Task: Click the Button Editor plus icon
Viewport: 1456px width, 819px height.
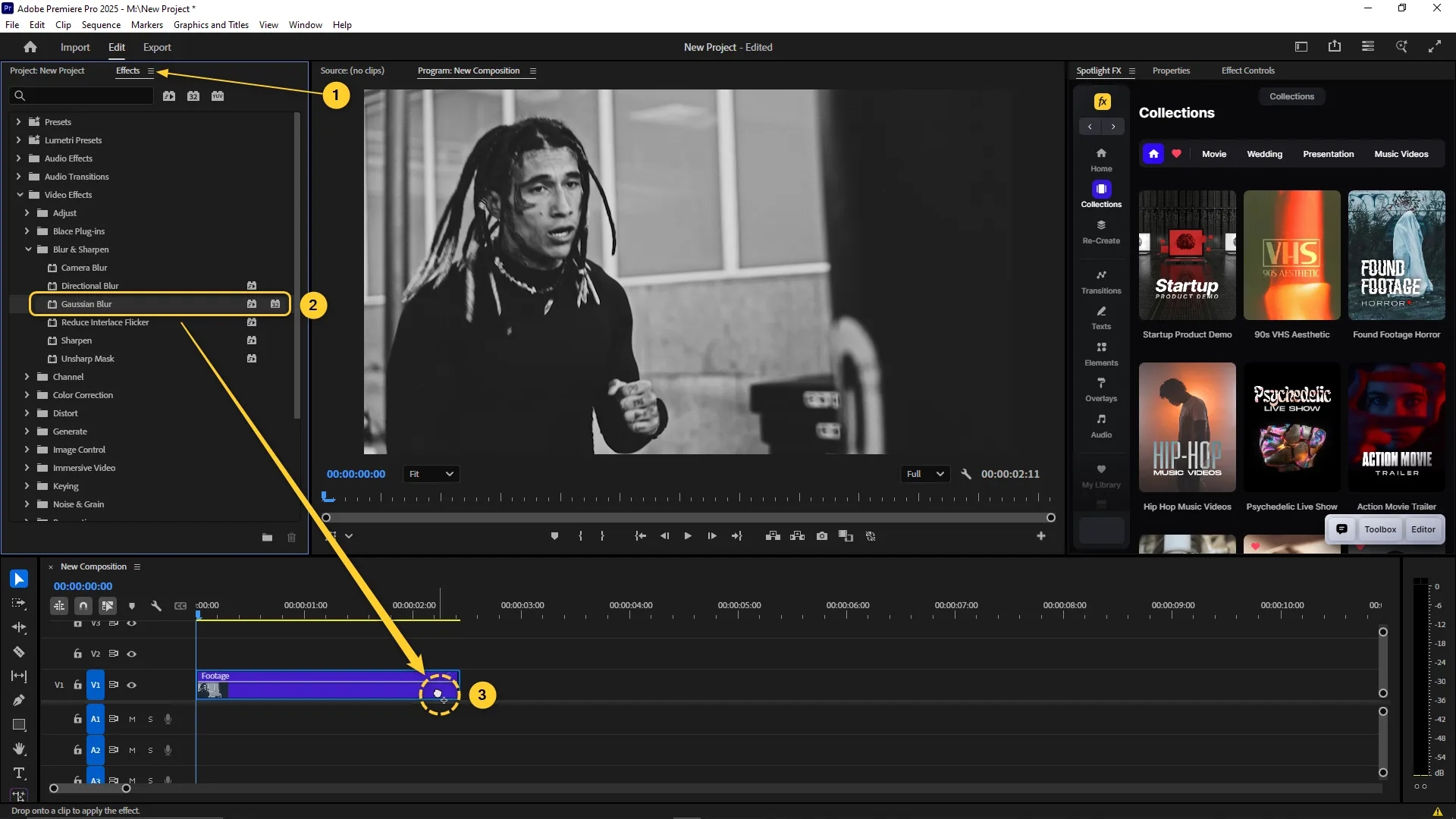Action: click(x=1041, y=536)
